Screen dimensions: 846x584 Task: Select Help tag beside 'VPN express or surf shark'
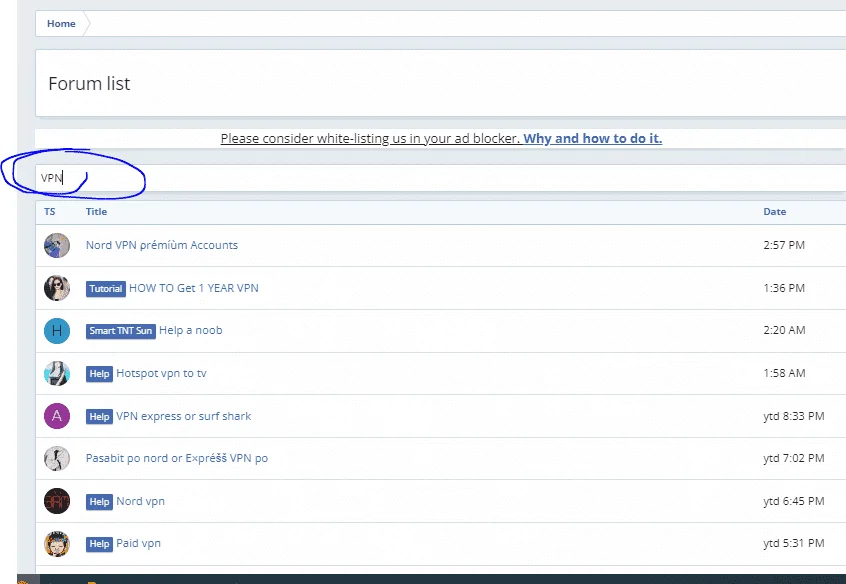point(99,417)
